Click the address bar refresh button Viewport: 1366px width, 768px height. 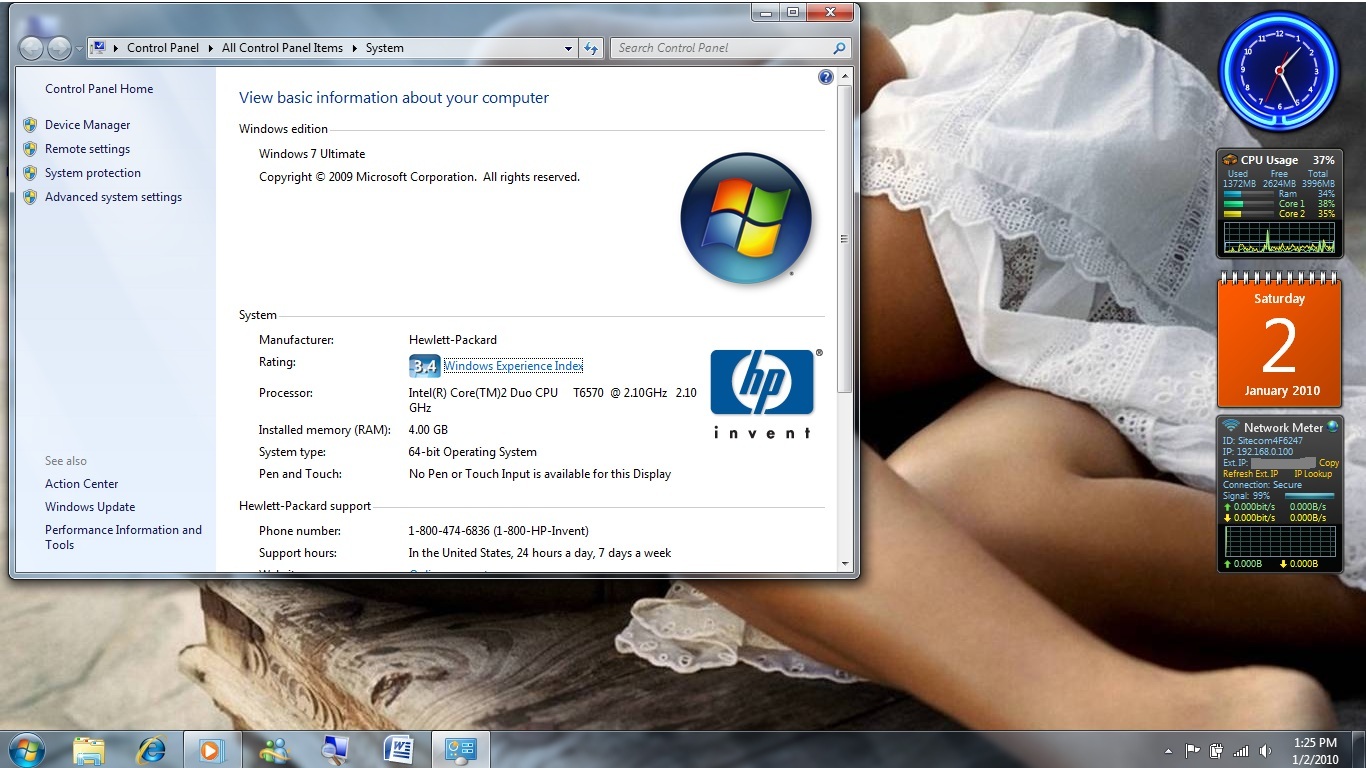pyautogui.click(x=591, y=48)
